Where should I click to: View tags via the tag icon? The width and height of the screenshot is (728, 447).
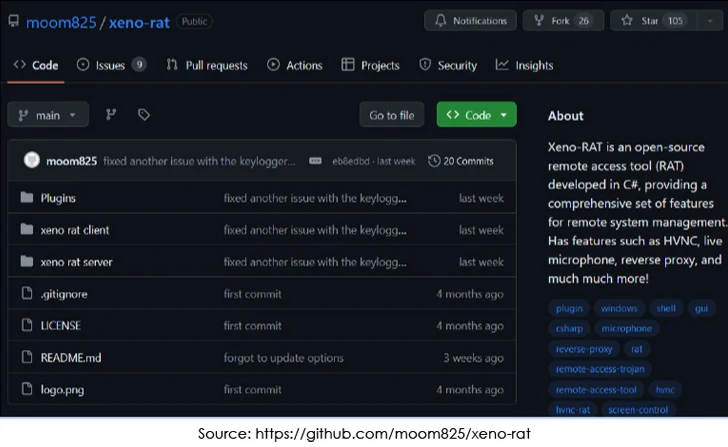click(x=143, y=115)
